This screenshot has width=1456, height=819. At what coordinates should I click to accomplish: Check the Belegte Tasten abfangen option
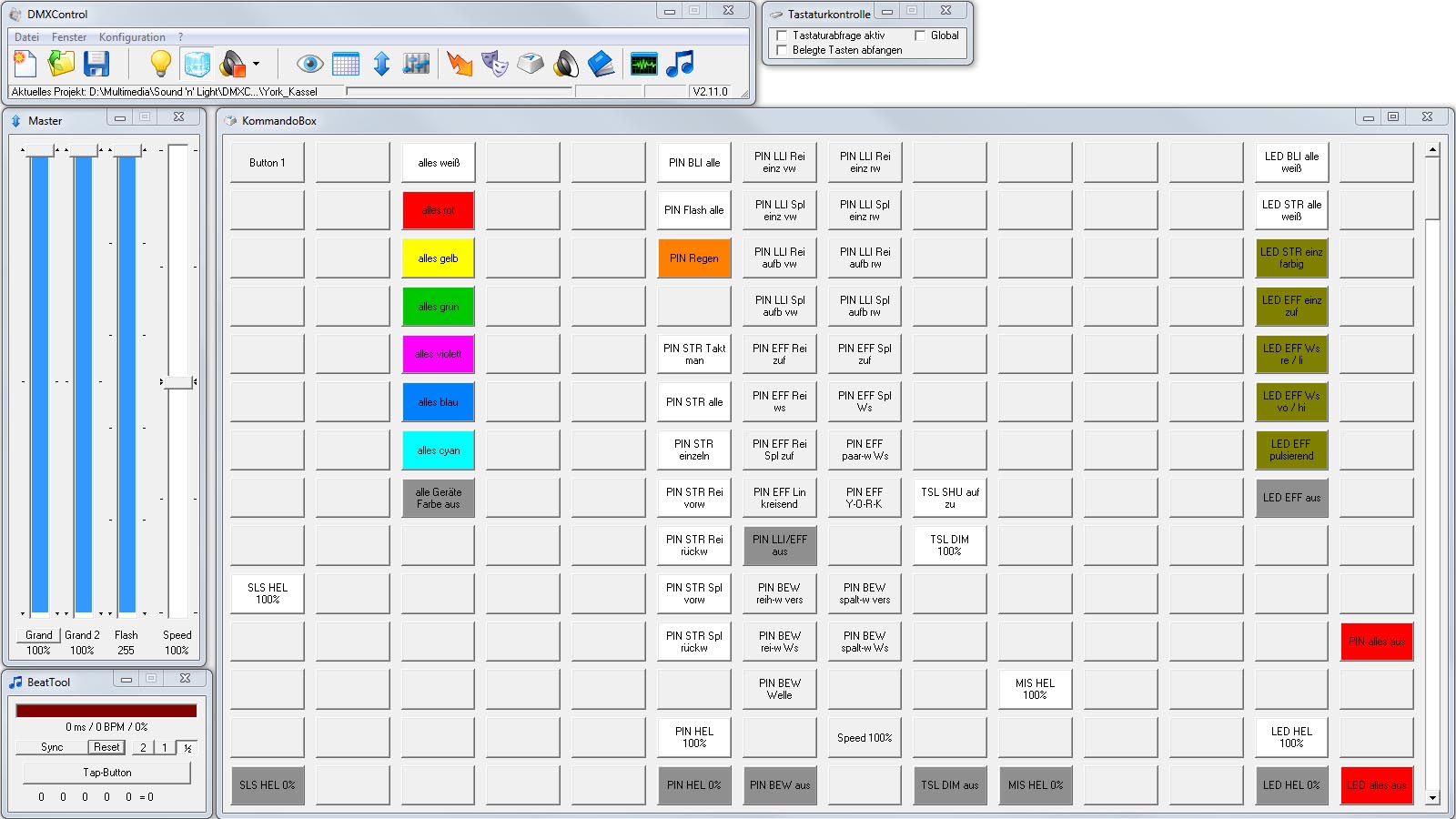tap(781, 50)
